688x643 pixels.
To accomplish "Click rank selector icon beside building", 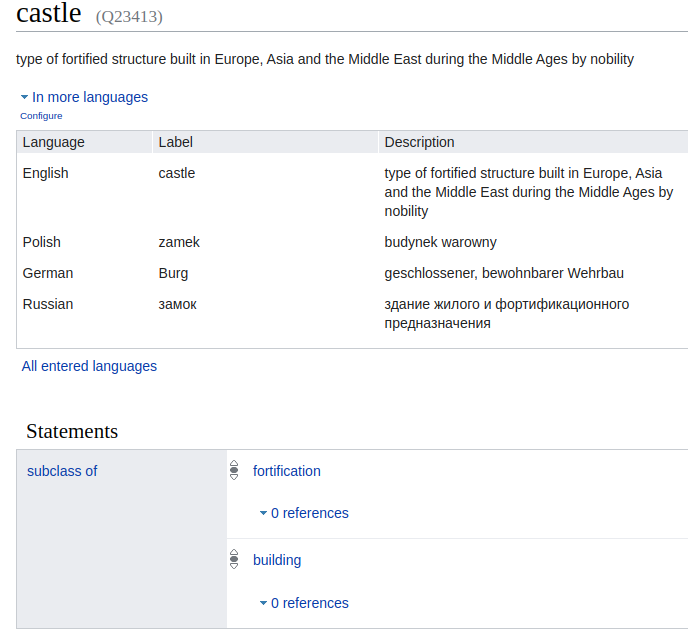I will [x=234, y=559].
